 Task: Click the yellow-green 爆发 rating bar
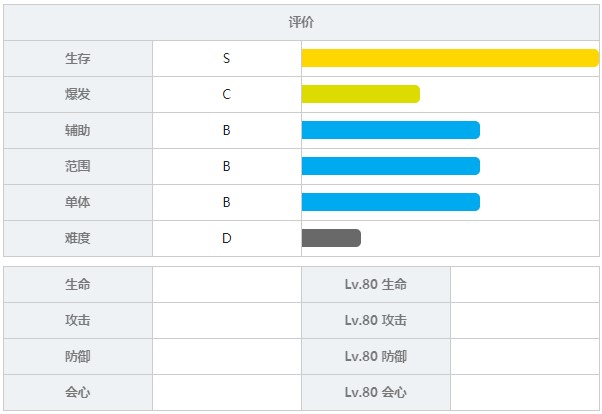(x=361, y=94)
